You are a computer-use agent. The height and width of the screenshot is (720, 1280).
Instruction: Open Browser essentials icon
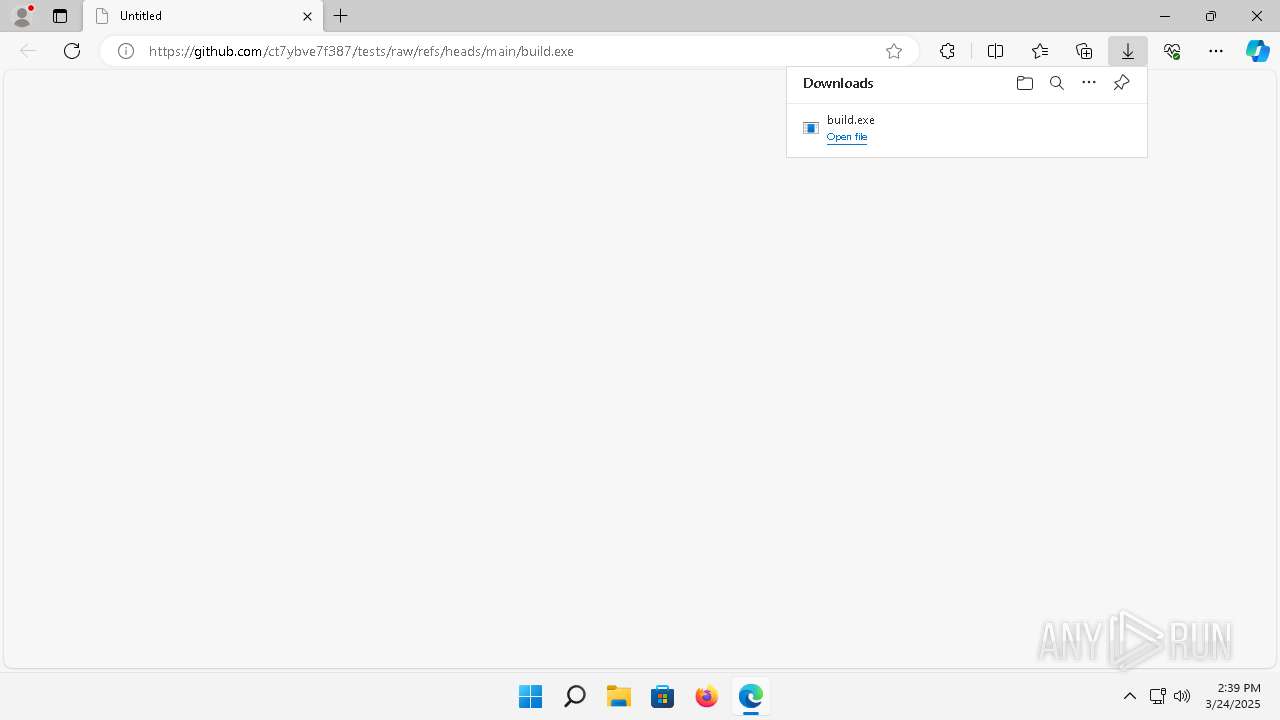point(1172,51)
